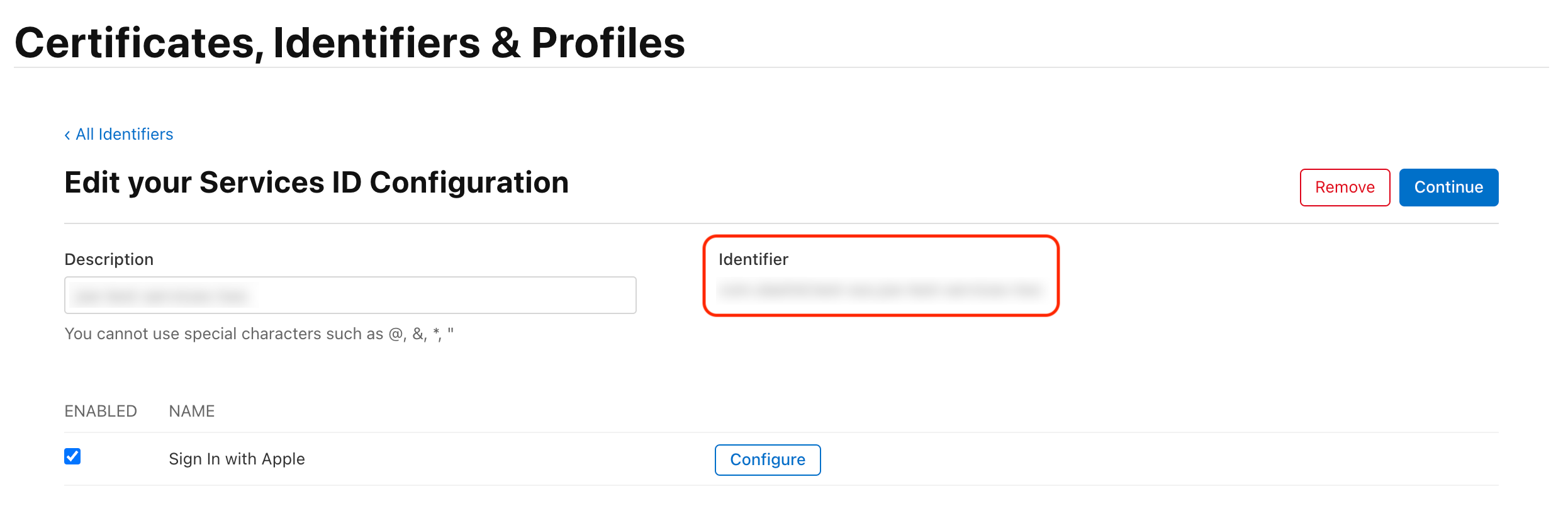Click the Description label above the text field
This screenshot has height=506, width=1568.
click(108, 259)
